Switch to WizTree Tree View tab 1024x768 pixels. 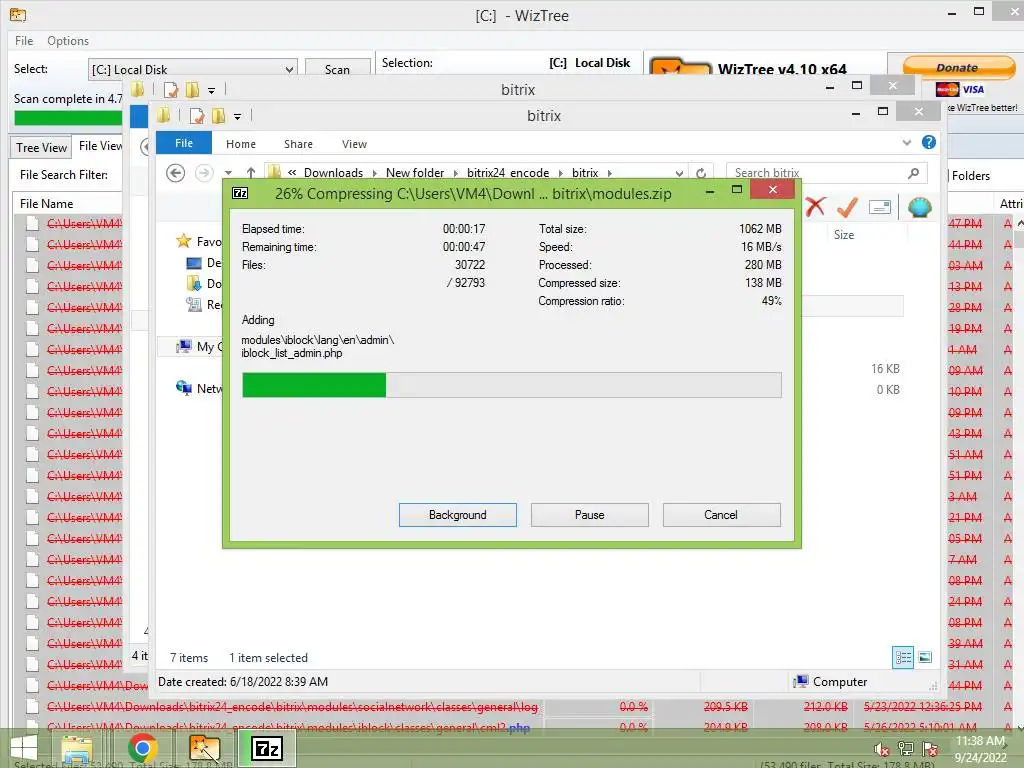pyautogui.click(x=41, y=148)
